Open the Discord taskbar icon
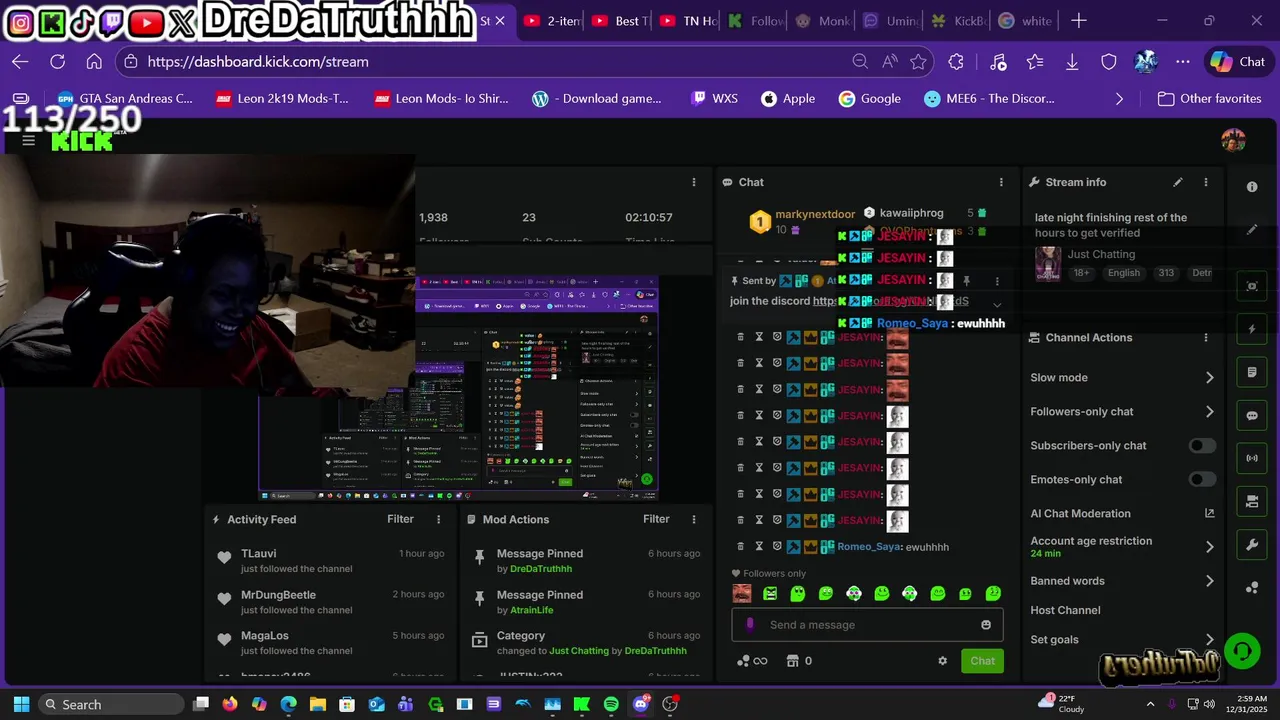This screenshot has width=1280, height=720. 641,704
